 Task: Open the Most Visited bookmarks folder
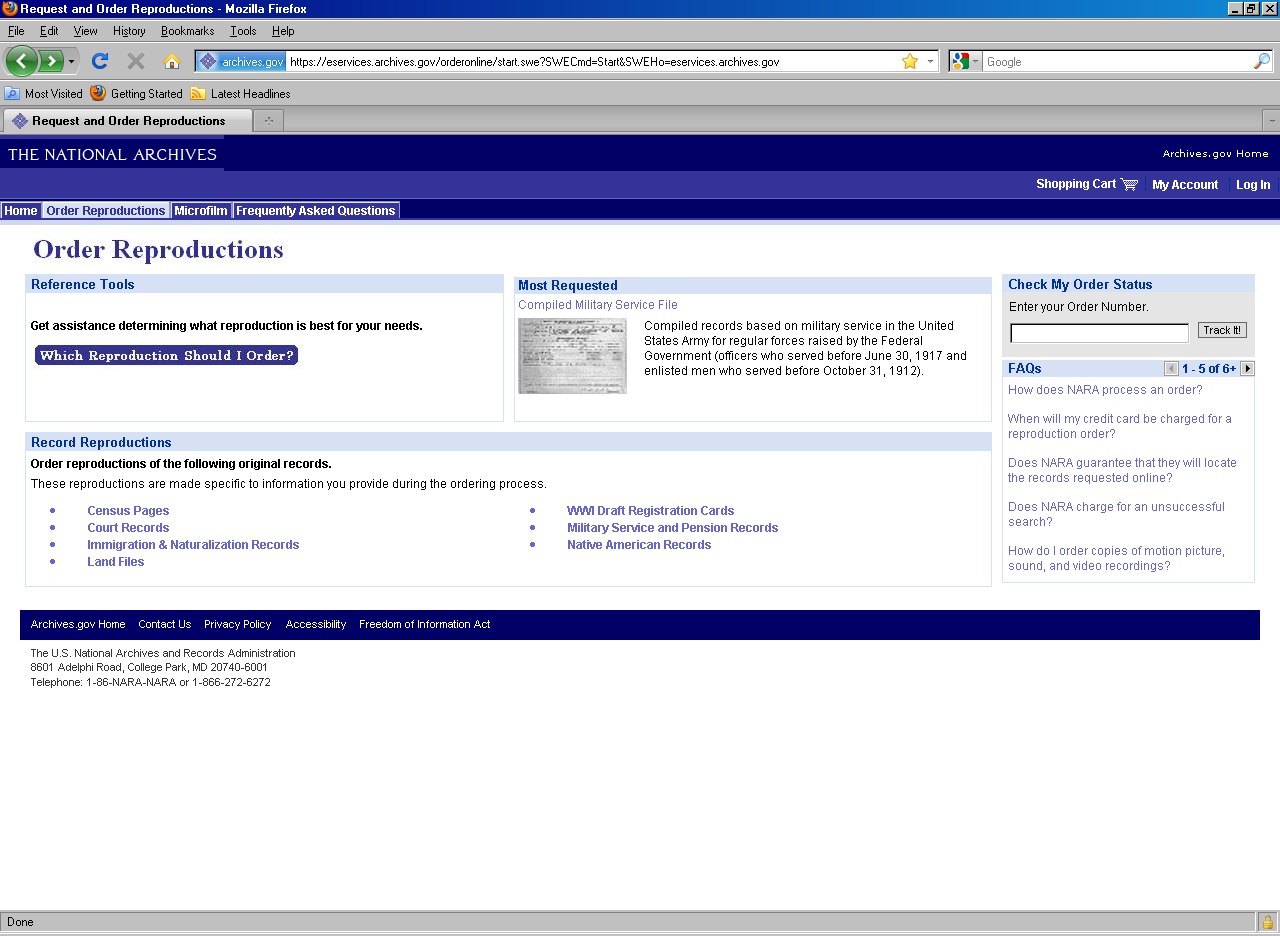tap(44, 93)
